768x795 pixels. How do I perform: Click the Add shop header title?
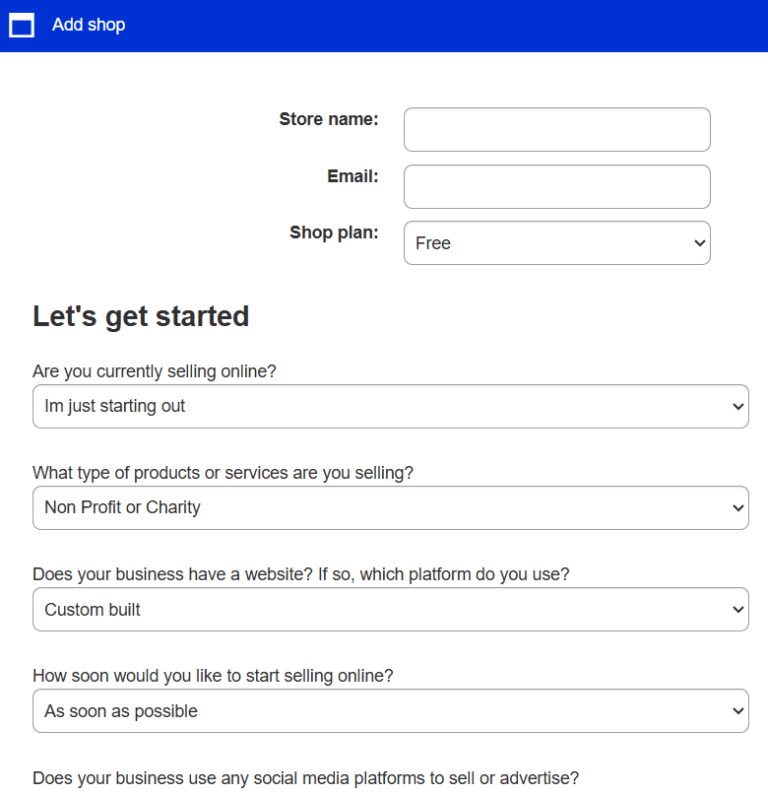tap(88, 25)
